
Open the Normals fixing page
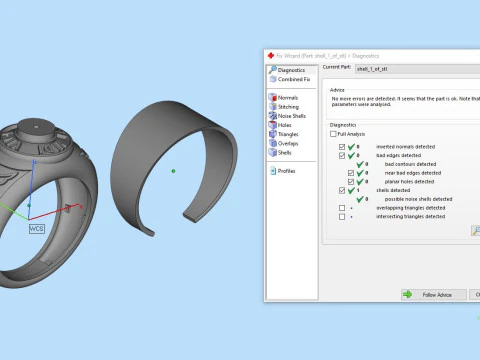(x=288, y=98)
